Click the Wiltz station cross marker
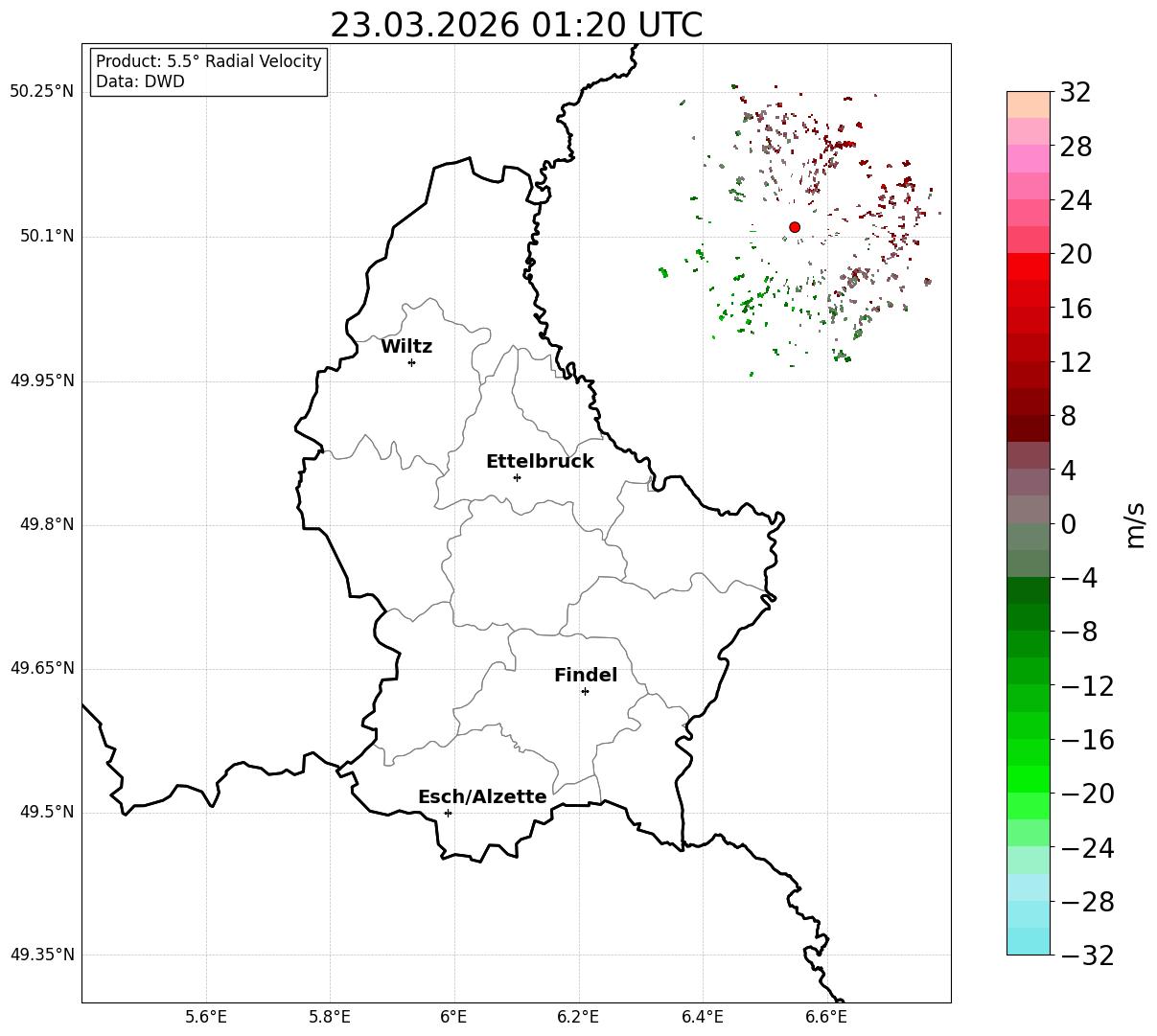This screenshot has height=1036, width=1157. click(x=411, y=362)
